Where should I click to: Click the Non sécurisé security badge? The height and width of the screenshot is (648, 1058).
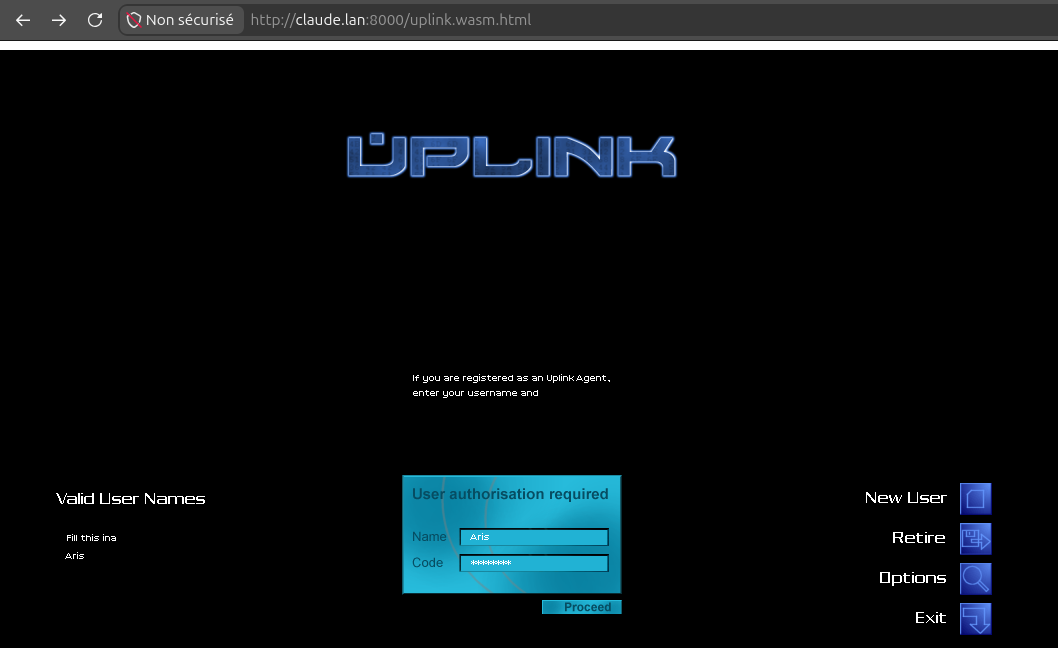coord(181,20)
